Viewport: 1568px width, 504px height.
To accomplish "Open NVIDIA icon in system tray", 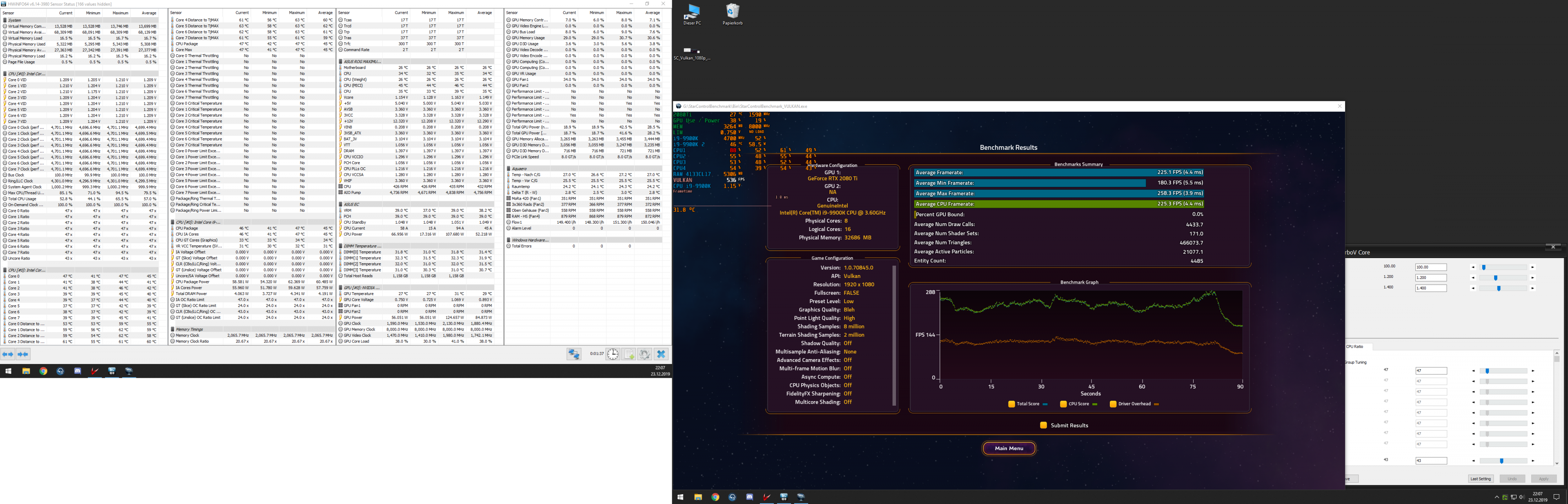I will [x=1505, y=497].
